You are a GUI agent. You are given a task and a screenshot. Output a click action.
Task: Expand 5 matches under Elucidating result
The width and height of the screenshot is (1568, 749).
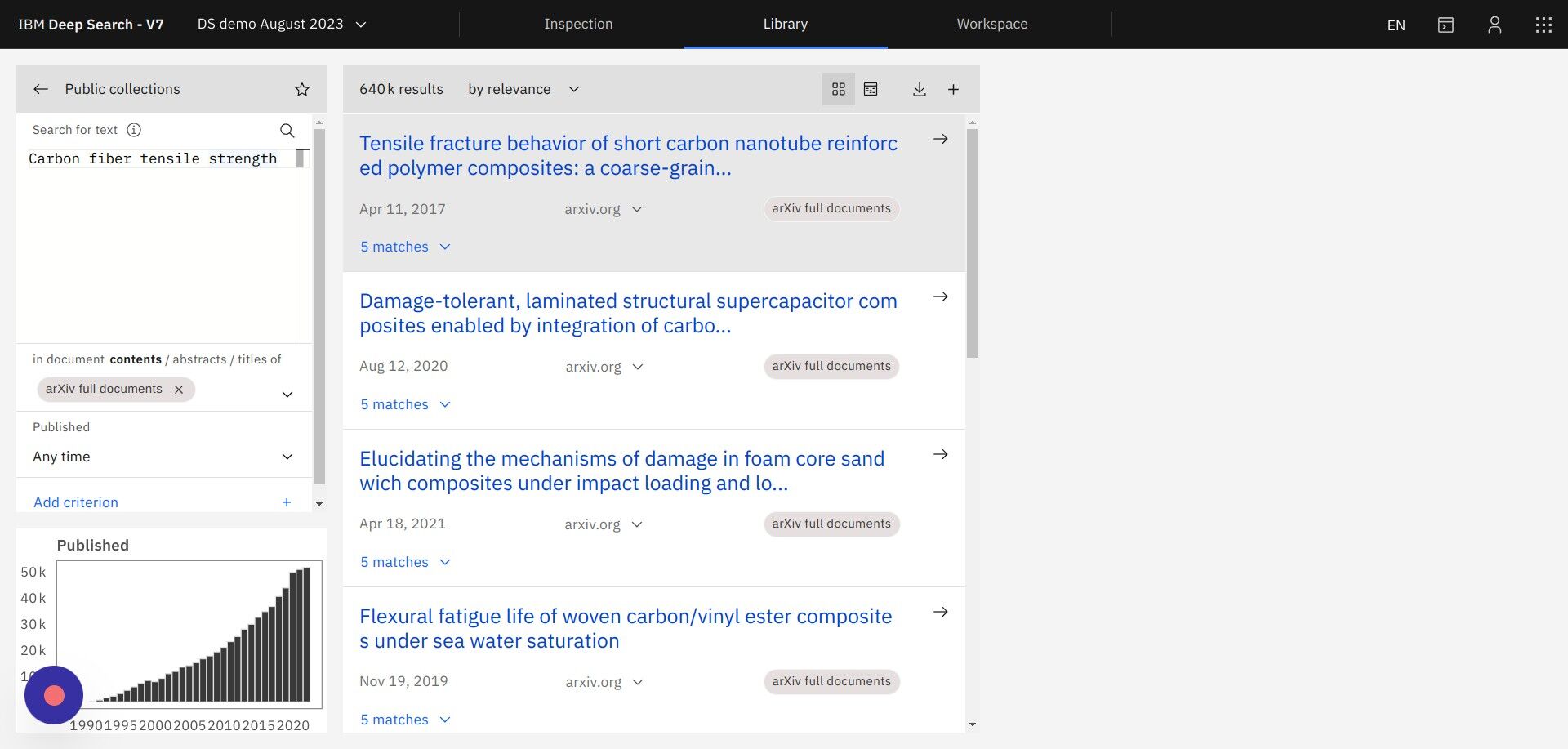406,562
